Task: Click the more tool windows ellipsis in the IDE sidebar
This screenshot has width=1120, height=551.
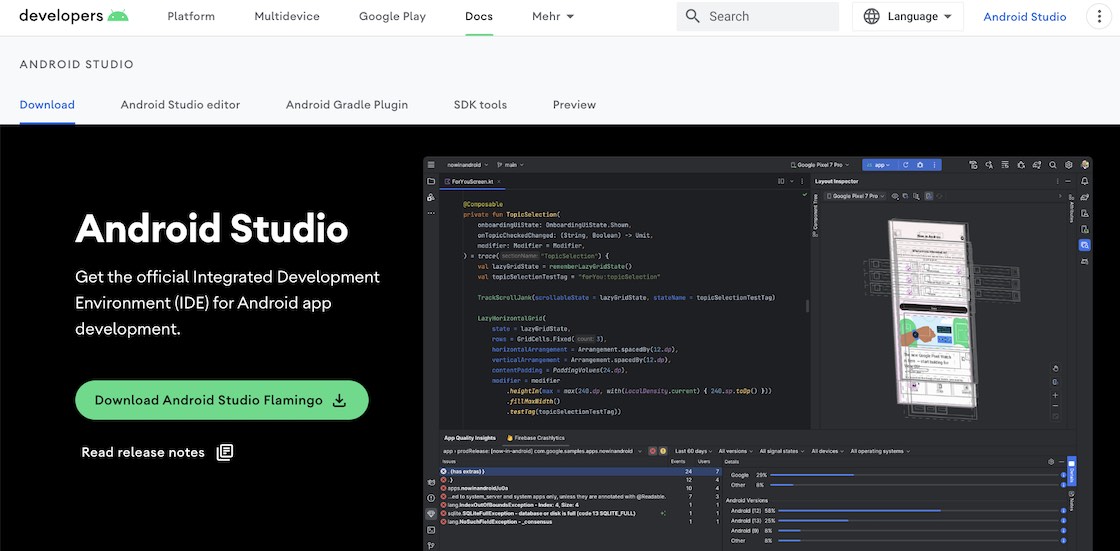Action: [431, 213]
